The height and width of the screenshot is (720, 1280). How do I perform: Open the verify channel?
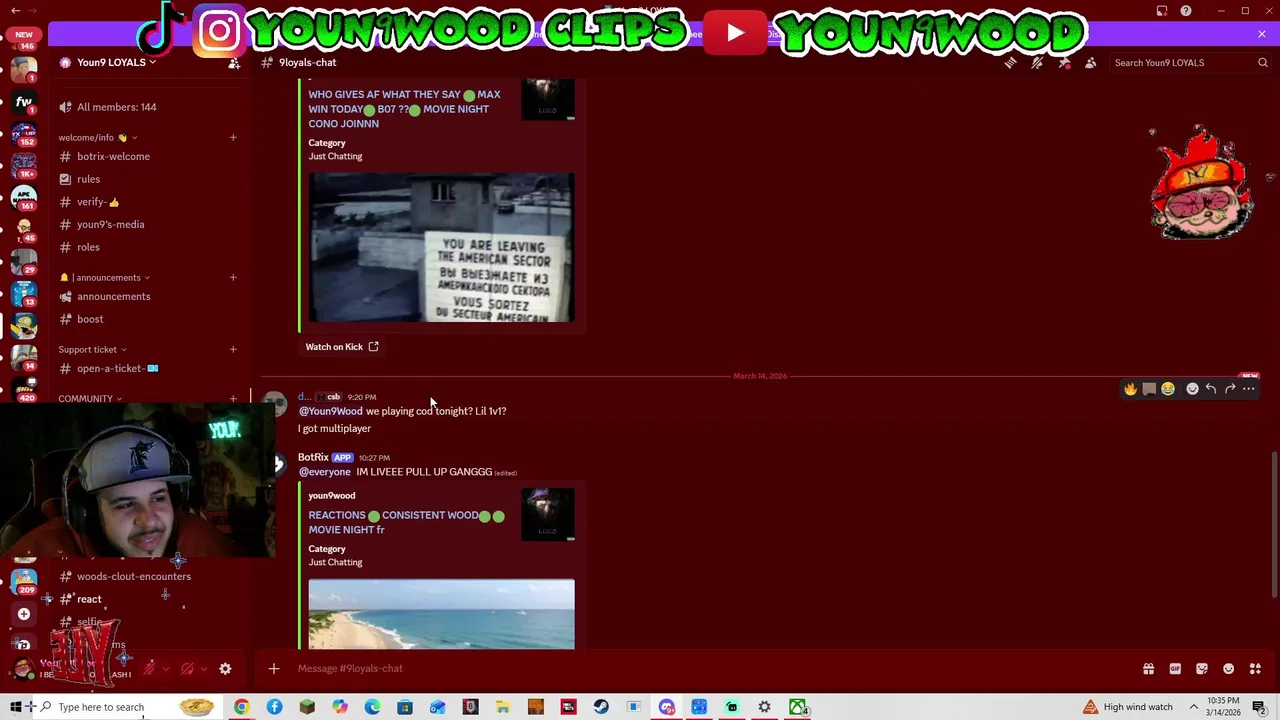click(97, 202)
